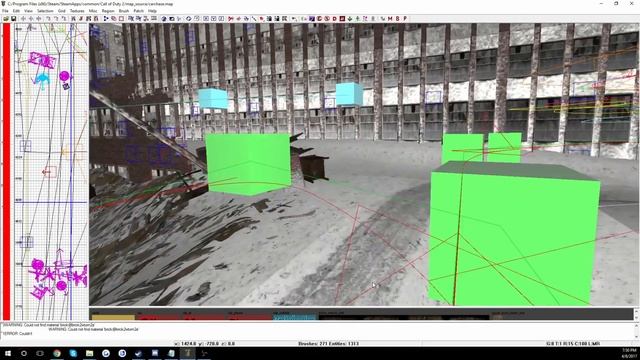
Task: Click console scrollbar down arrow
Action: (x=636, y=337)
